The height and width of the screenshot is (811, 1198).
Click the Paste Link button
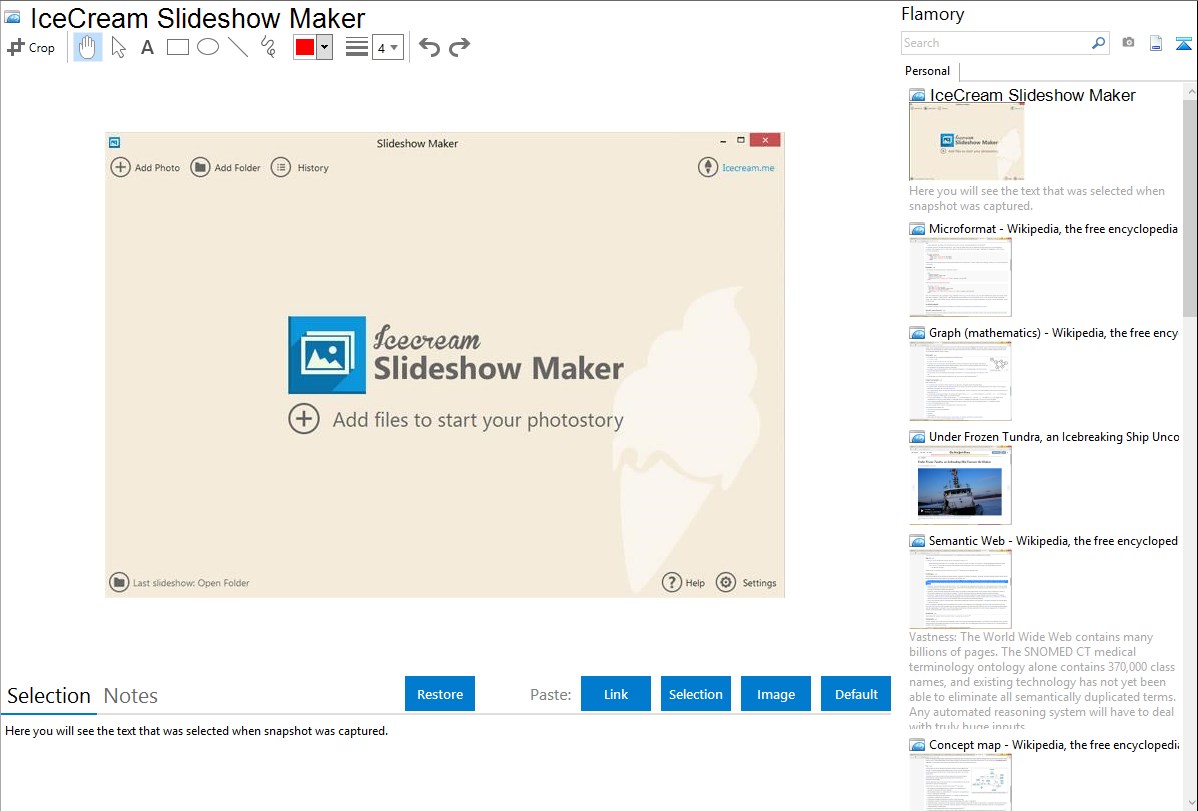click(x=616, y=693)
